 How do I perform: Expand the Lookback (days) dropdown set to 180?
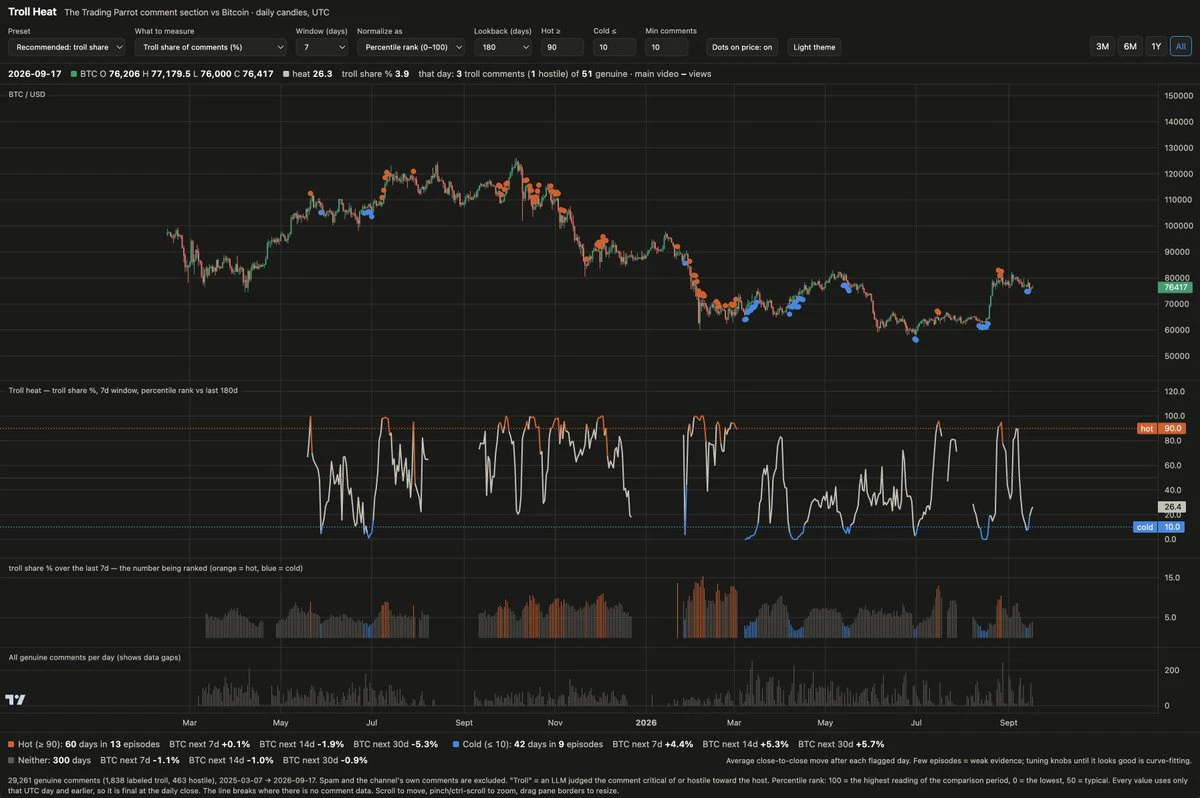click(x=503, y=47)
